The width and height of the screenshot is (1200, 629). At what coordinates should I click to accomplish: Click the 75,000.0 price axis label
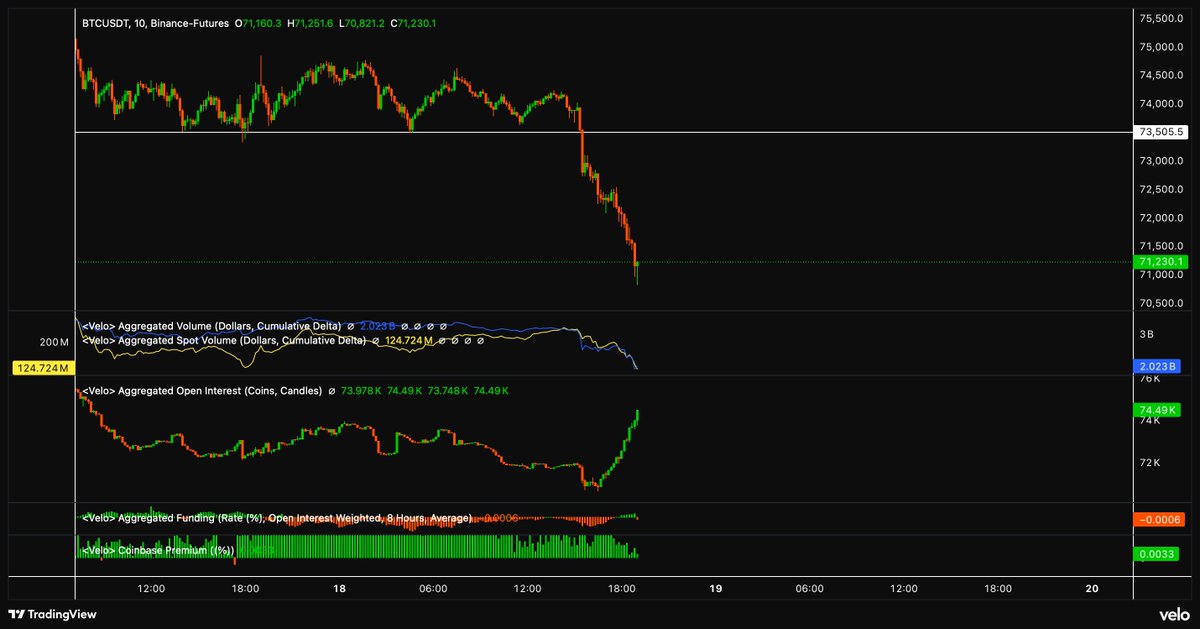[x=1161, y=47]
